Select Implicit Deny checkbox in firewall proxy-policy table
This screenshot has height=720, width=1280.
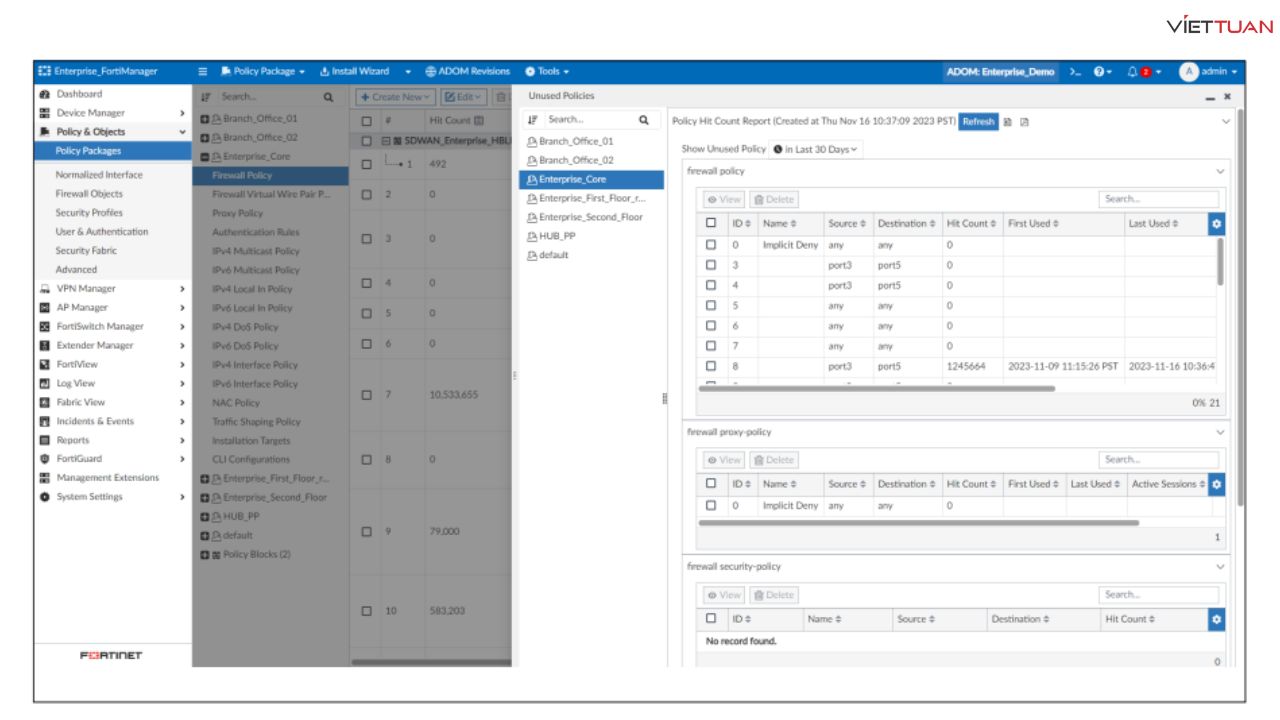[x=712, y=506]
